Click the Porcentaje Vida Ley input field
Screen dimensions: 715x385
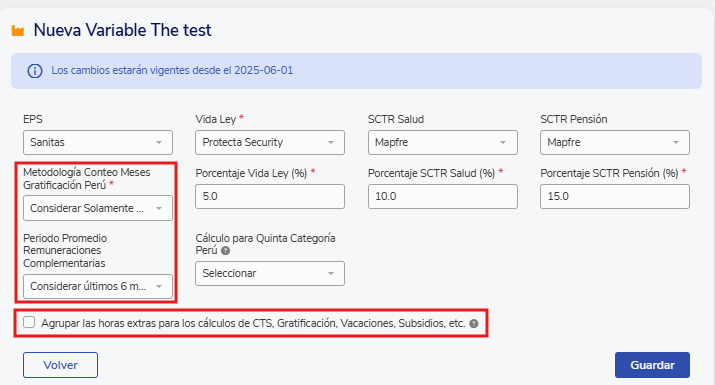(270, 197)
